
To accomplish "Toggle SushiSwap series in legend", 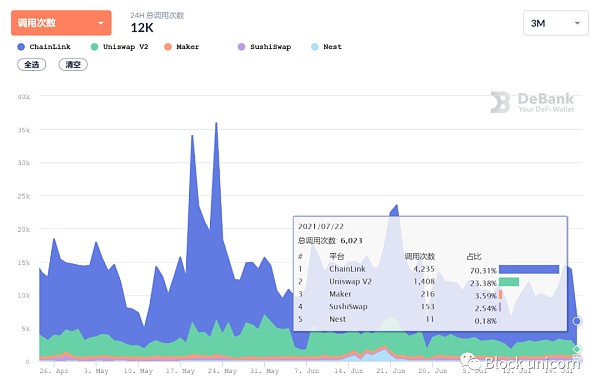I will 264,47.
